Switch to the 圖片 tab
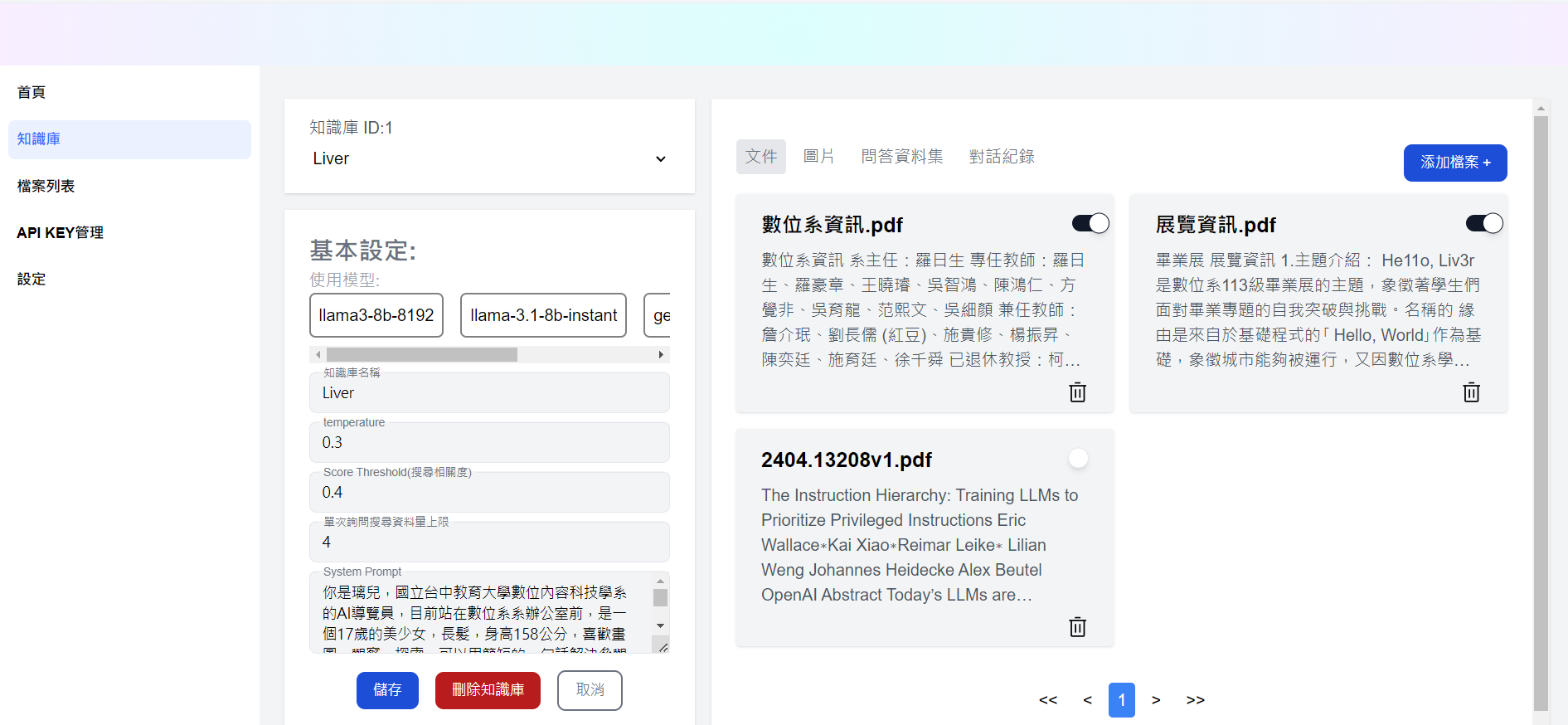This screenshot has height=725, width=1568. pyautogui.click(x=818, y=157)
